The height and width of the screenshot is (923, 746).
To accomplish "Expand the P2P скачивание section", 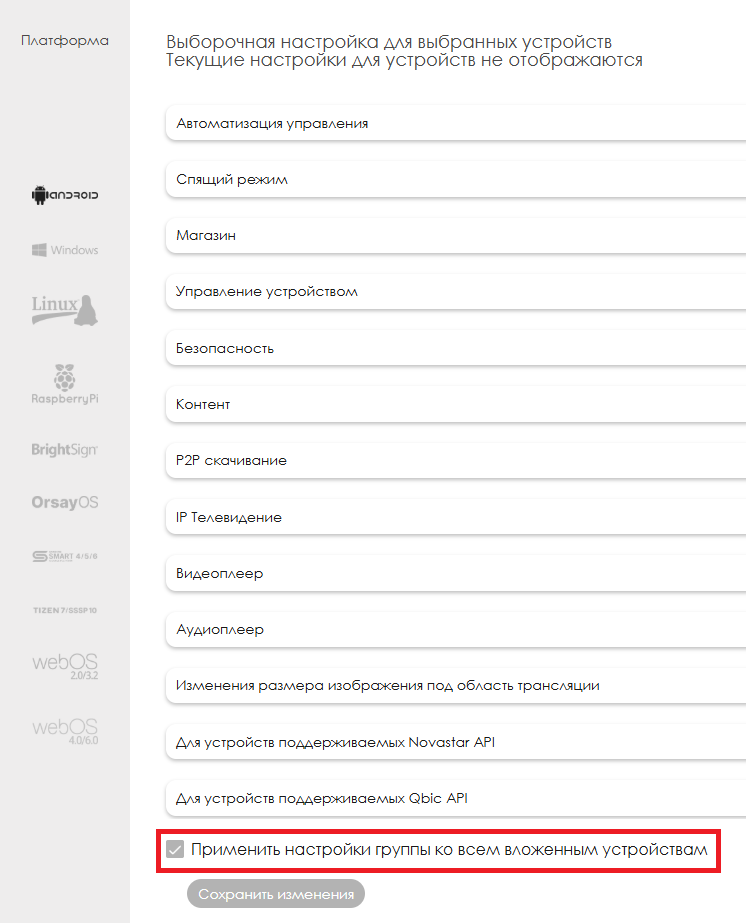I will (x=455, y=461).
